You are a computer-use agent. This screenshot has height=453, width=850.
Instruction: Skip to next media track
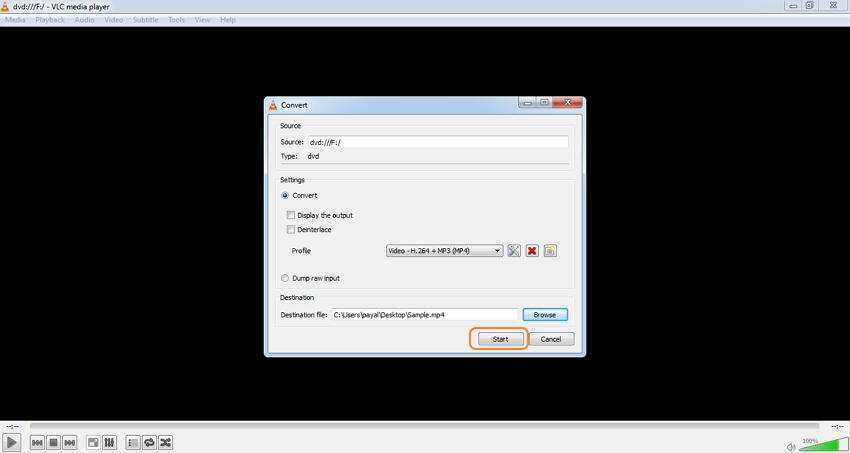click(x=69, y=443)
